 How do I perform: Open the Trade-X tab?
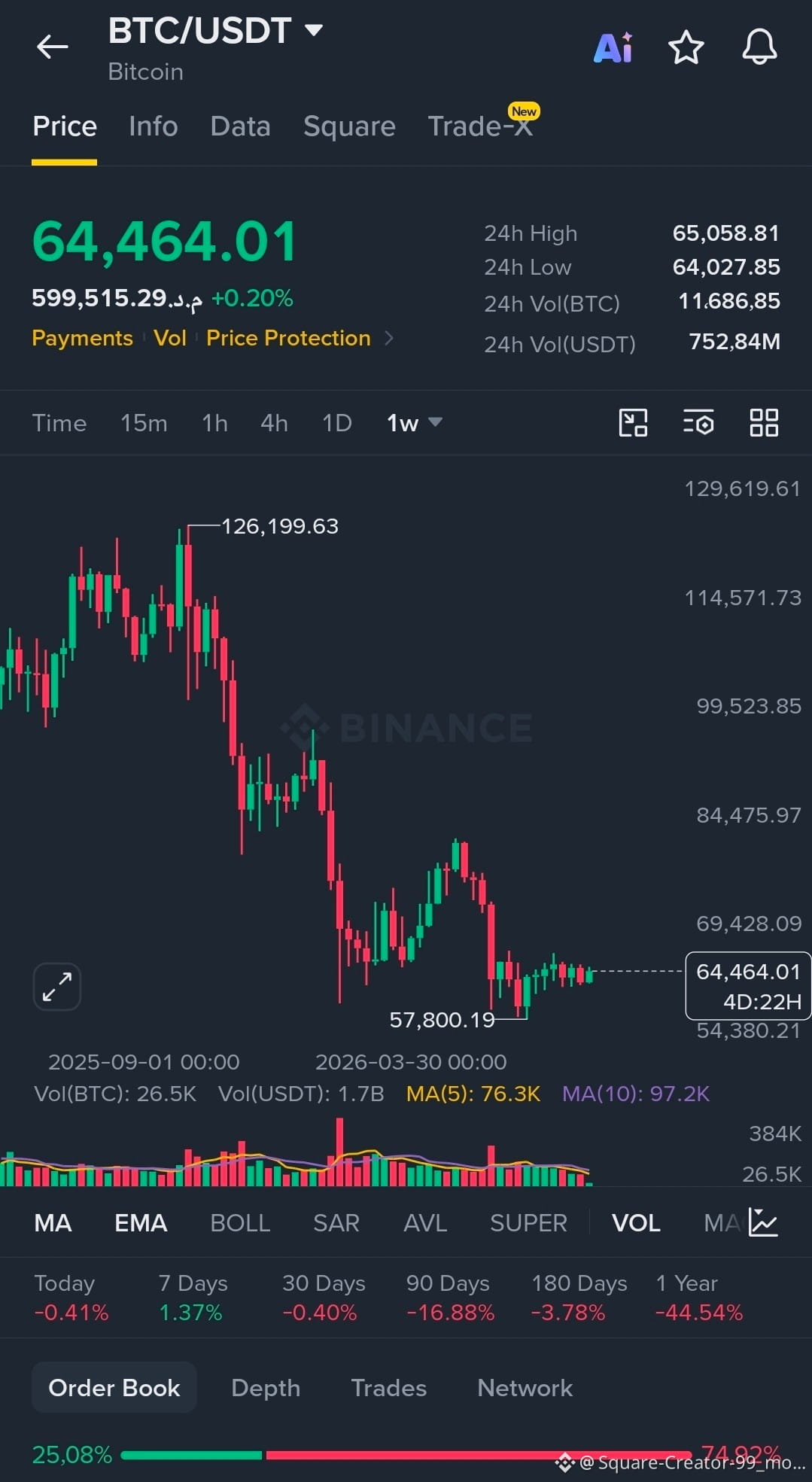click(x=480, y=126)
